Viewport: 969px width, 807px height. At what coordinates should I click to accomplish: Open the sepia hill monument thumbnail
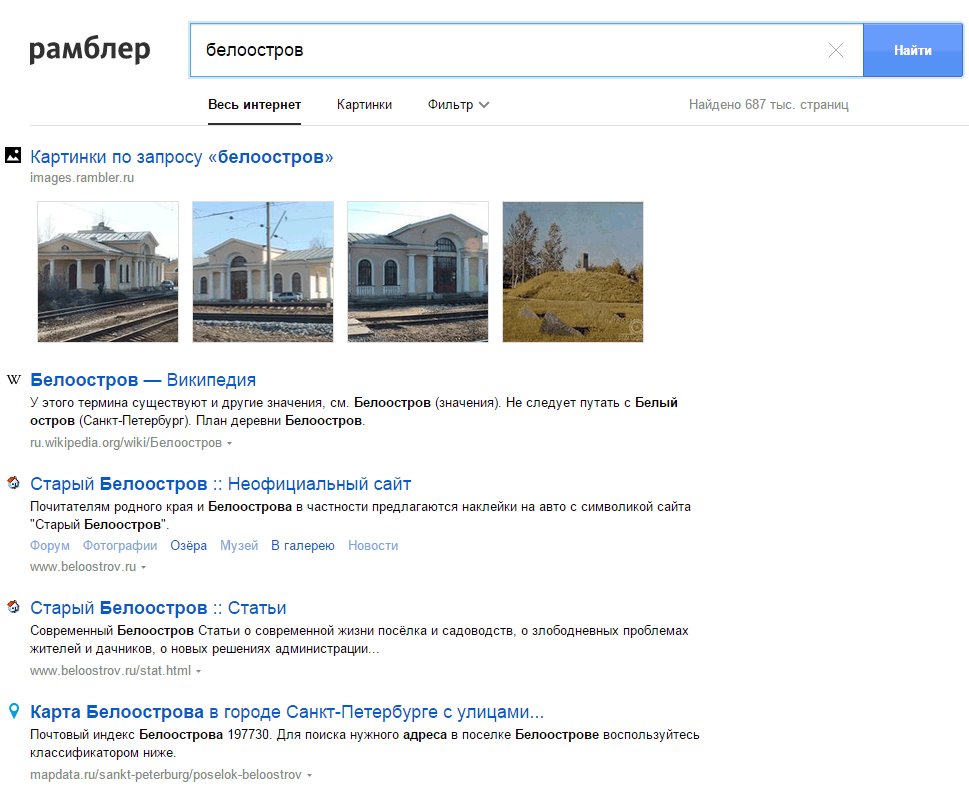coord(573,272)
